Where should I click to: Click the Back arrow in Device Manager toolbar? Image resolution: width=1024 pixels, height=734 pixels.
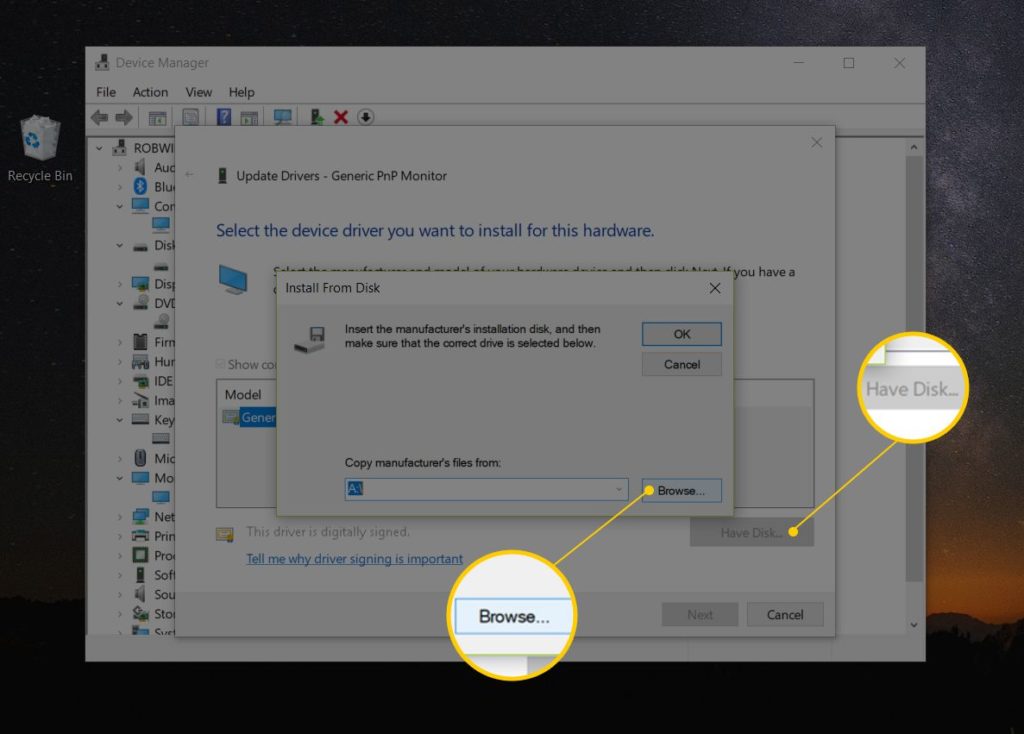99,117
